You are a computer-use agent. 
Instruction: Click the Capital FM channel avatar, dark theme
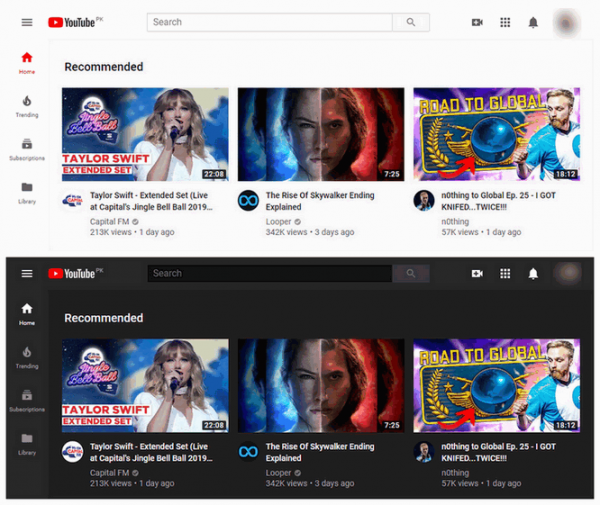[72, 452]
